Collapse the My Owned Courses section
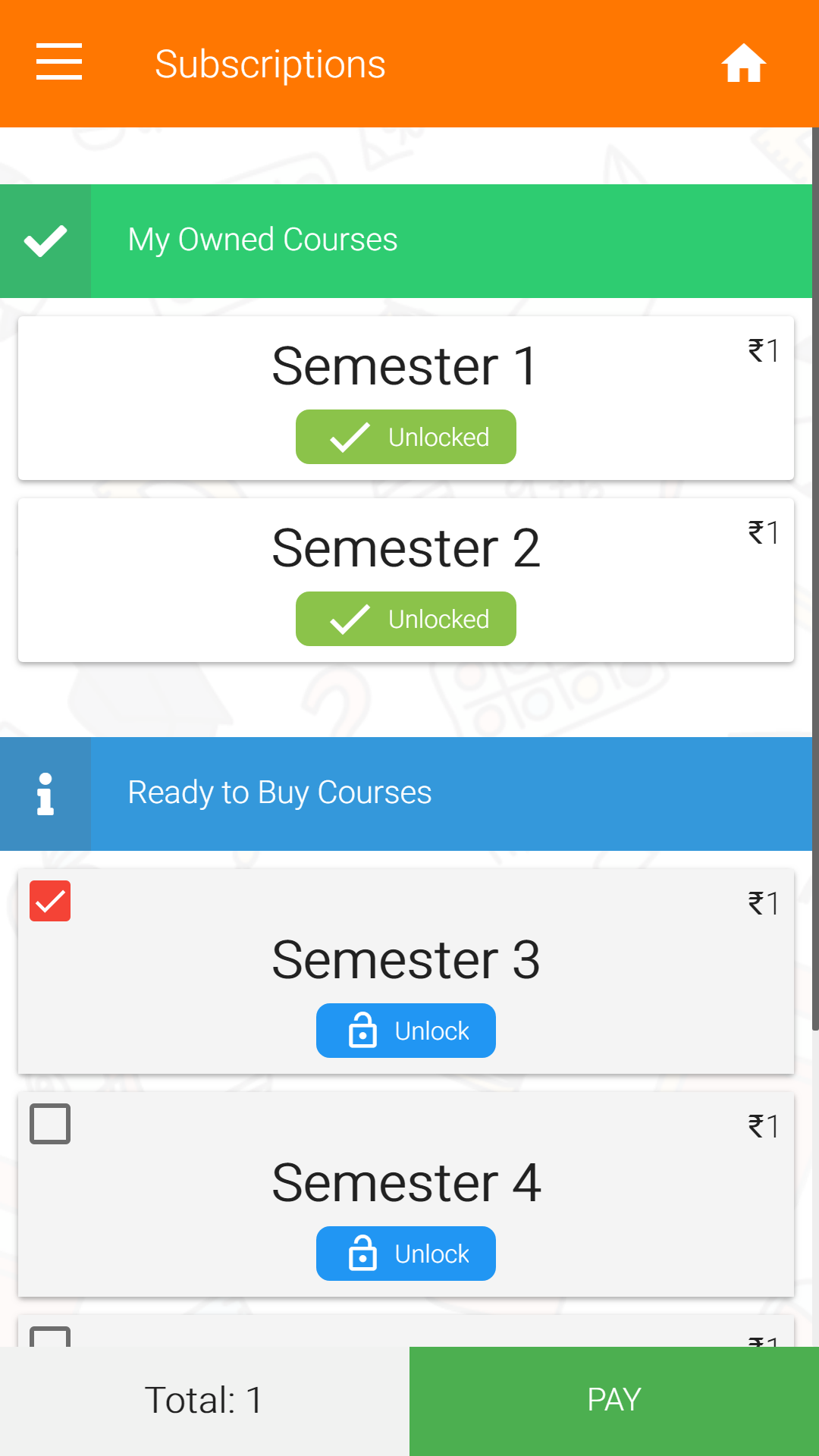This screenshot has height=1456, width=819. (x=450, y=241)
